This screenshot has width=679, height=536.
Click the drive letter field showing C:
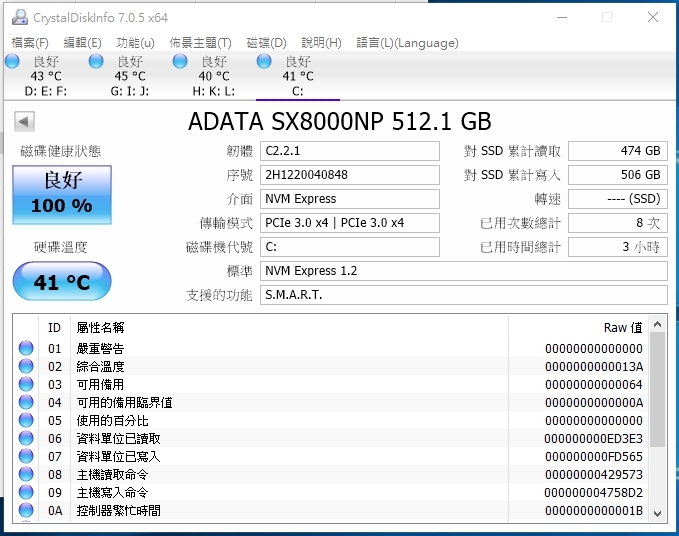pyautogui.click(x=350, y=247)
